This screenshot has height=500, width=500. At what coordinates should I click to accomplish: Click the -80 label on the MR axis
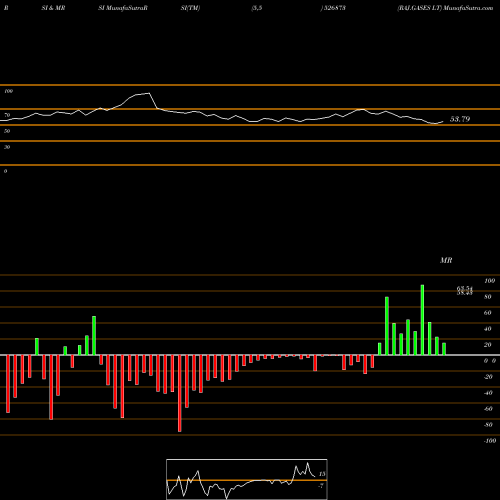click(x=488, y=425)
